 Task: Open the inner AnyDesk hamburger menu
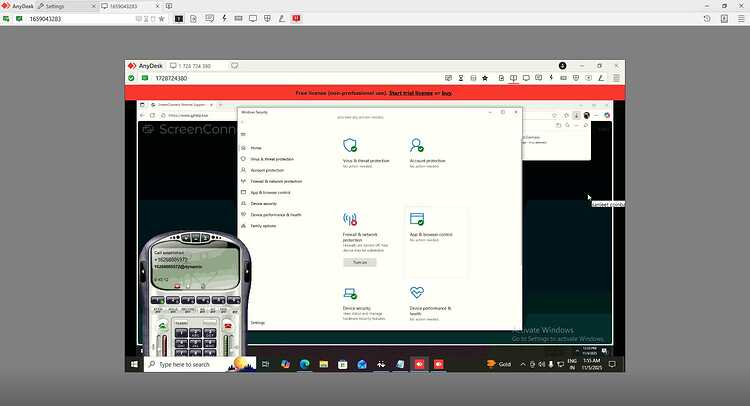click(x=617, y=78)
